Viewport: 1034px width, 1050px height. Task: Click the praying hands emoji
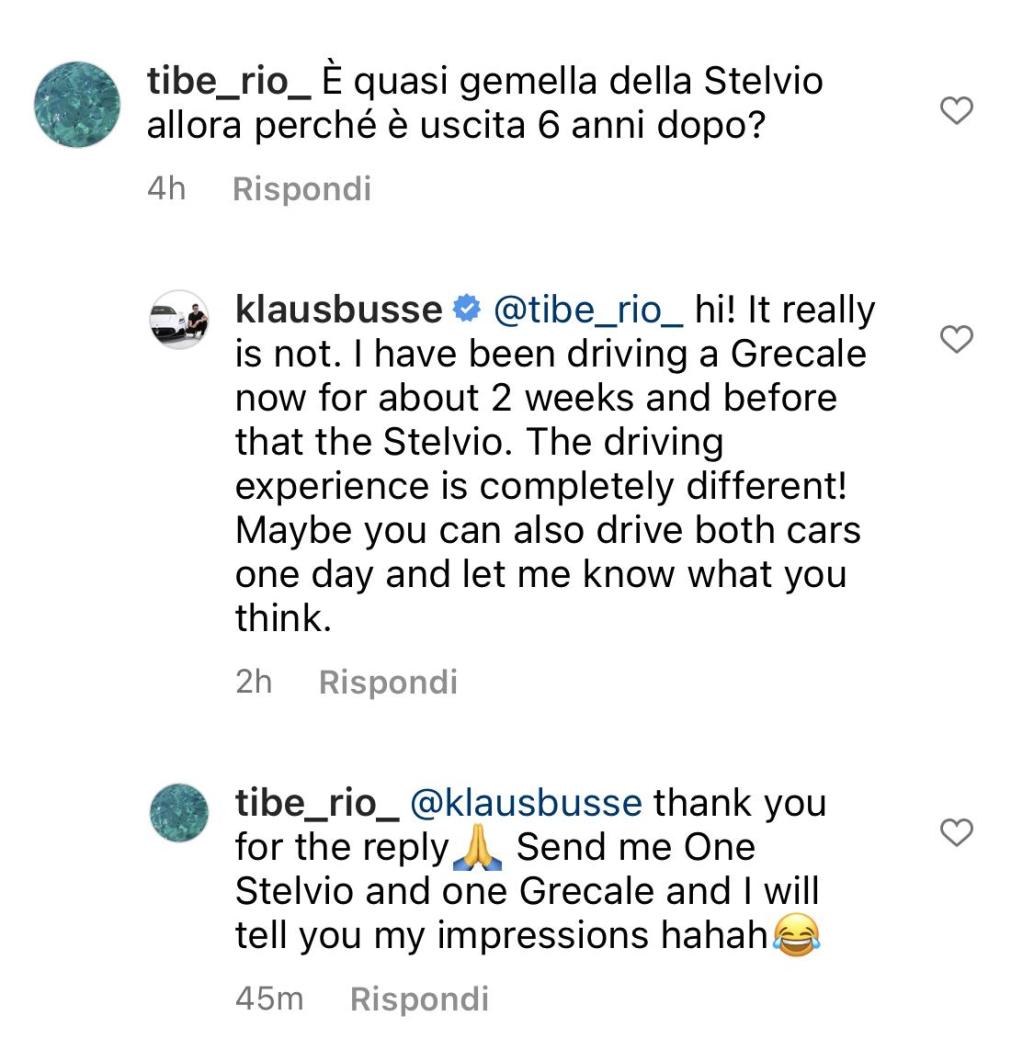click(x=480, y=848)
